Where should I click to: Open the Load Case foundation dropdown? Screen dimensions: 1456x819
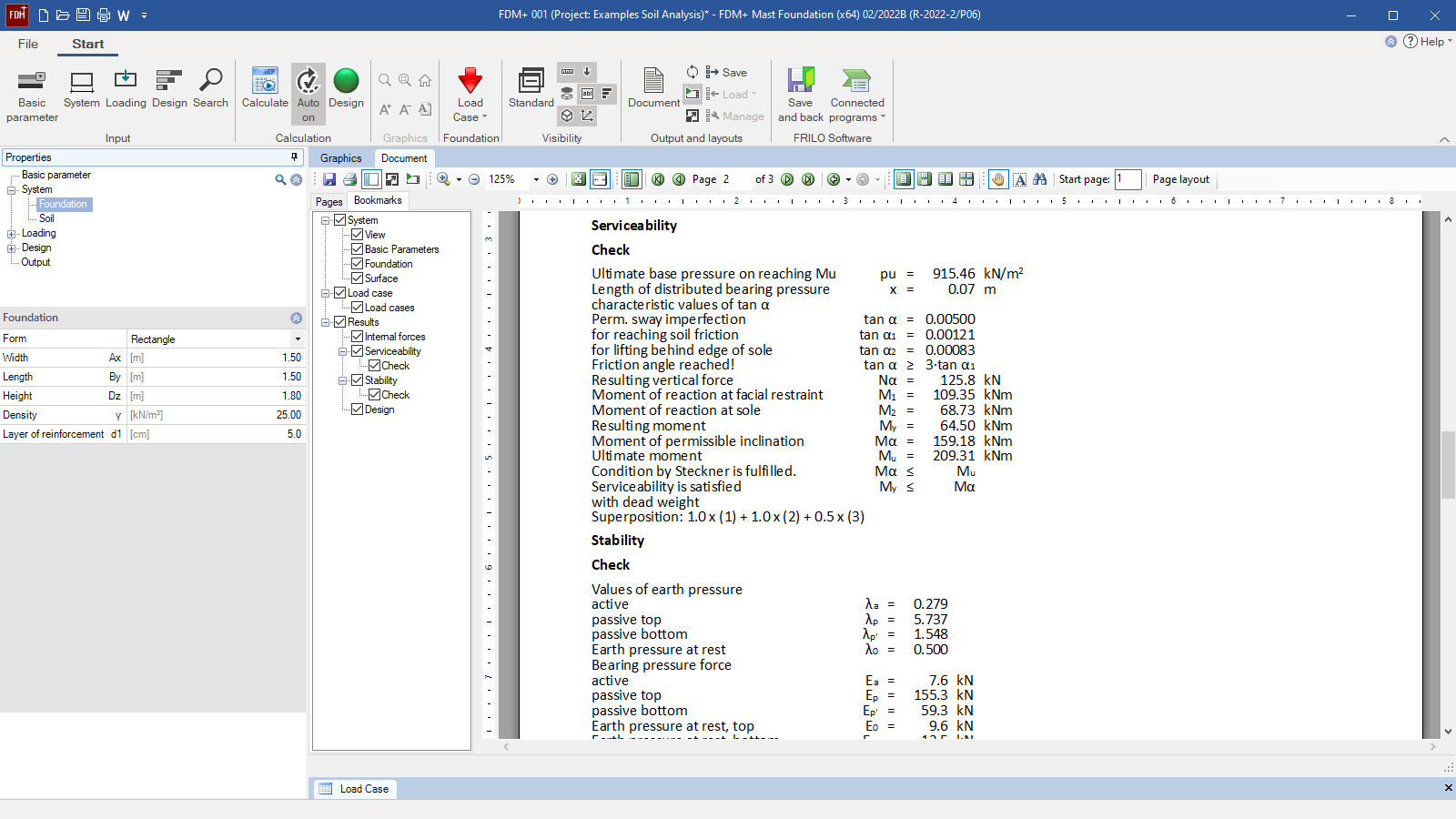(470, 95)
